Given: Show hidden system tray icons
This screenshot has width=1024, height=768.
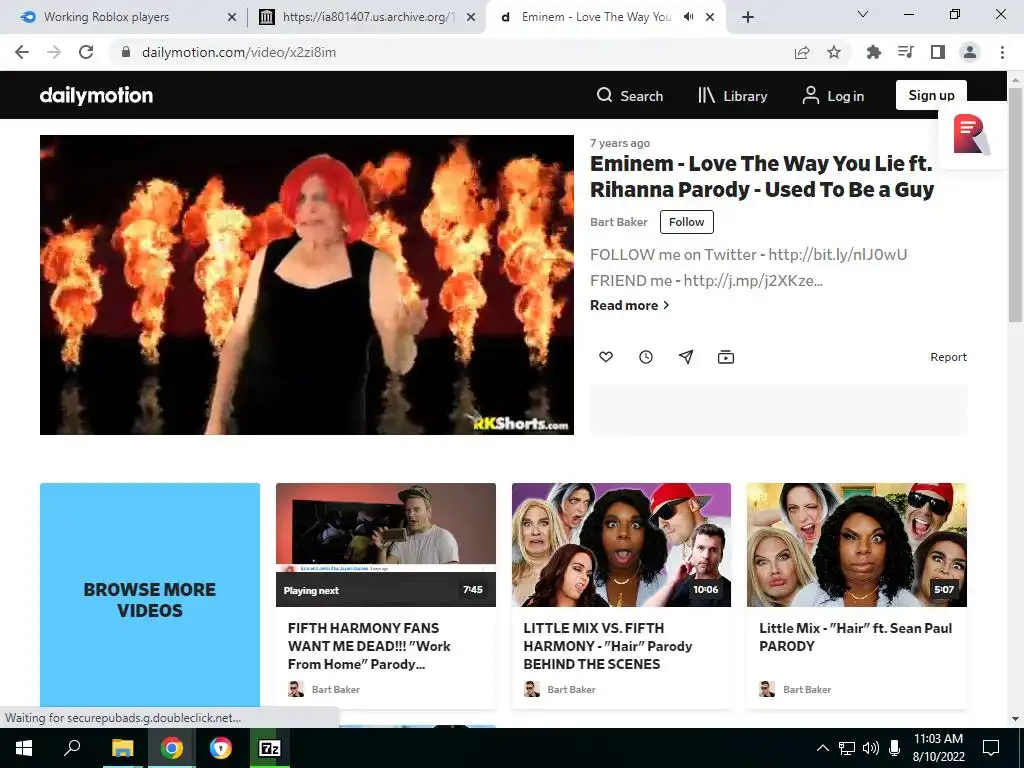Looking at the screenshot, I should (x=823, y=748).
